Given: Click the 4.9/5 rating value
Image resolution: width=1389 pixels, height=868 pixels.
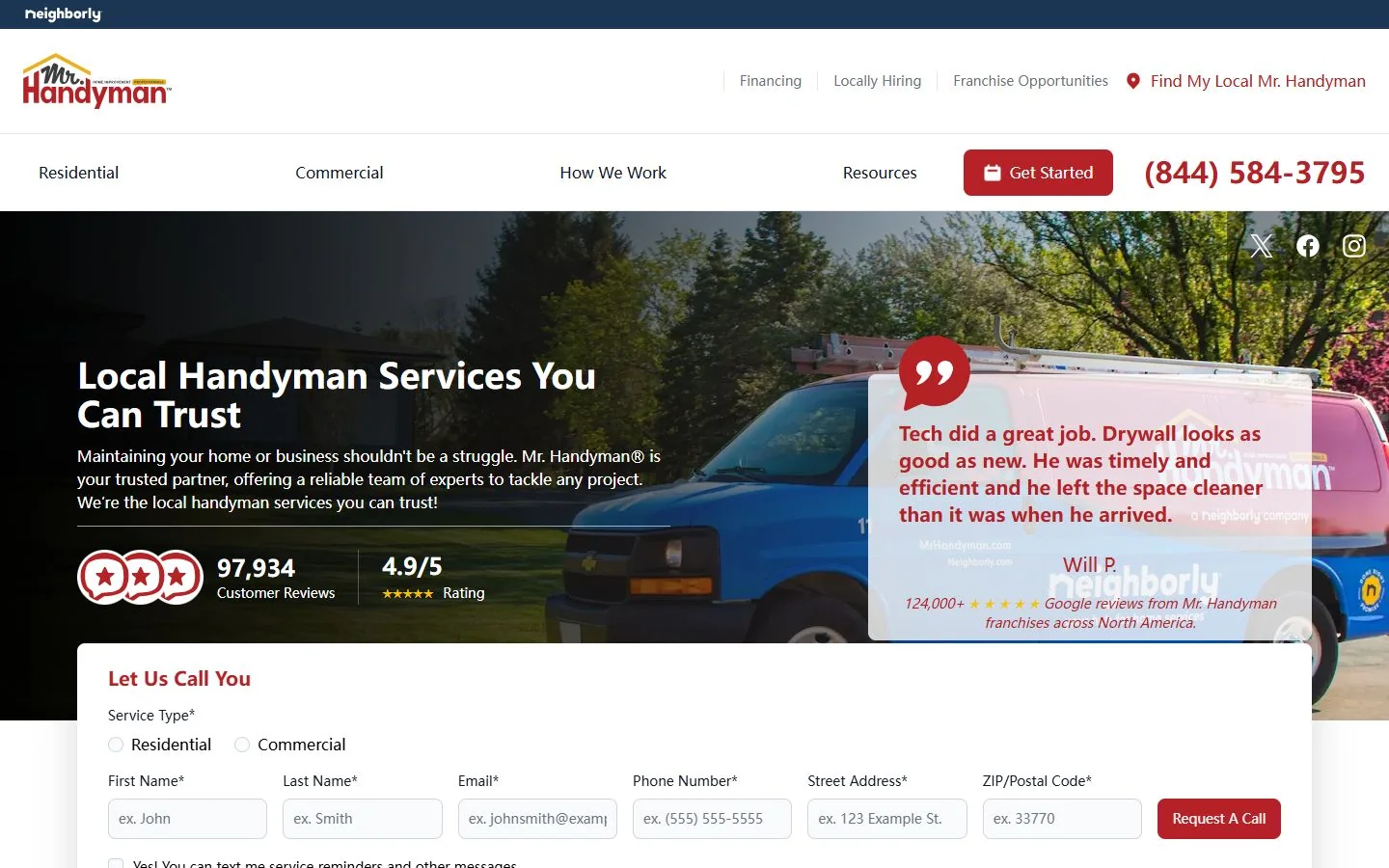Looking at the screenshot, I should 412,566.
